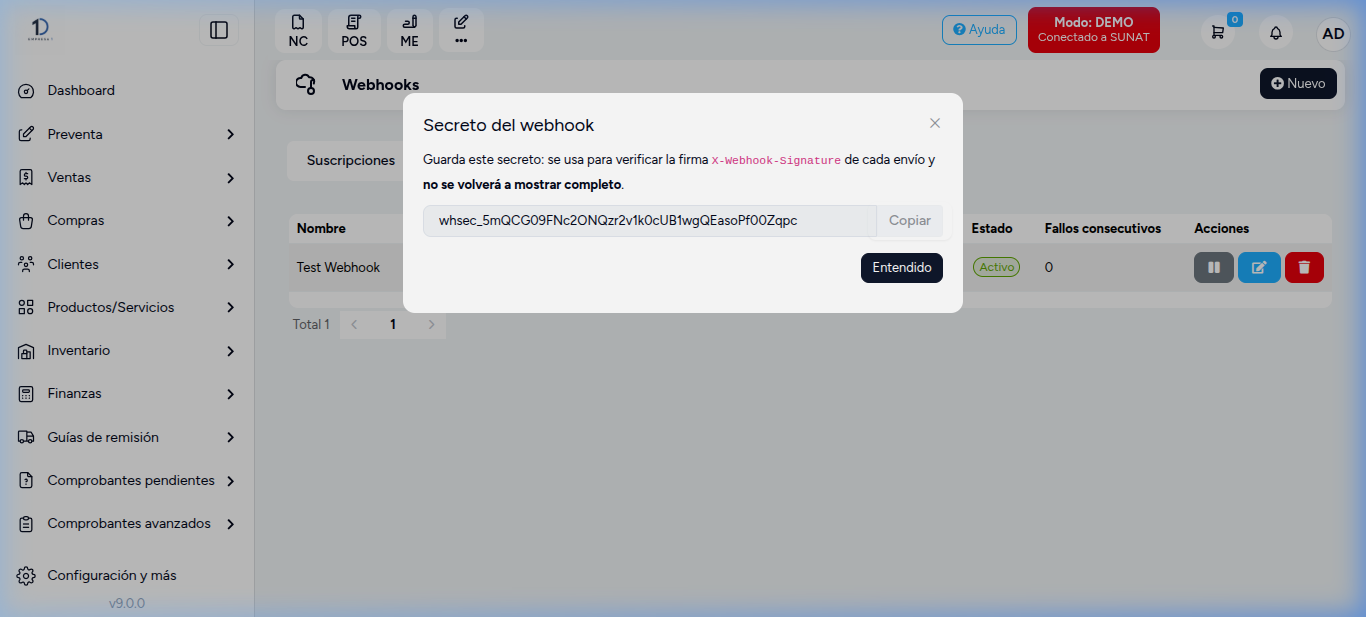Open the ME quick shortcut

point(410,31)
